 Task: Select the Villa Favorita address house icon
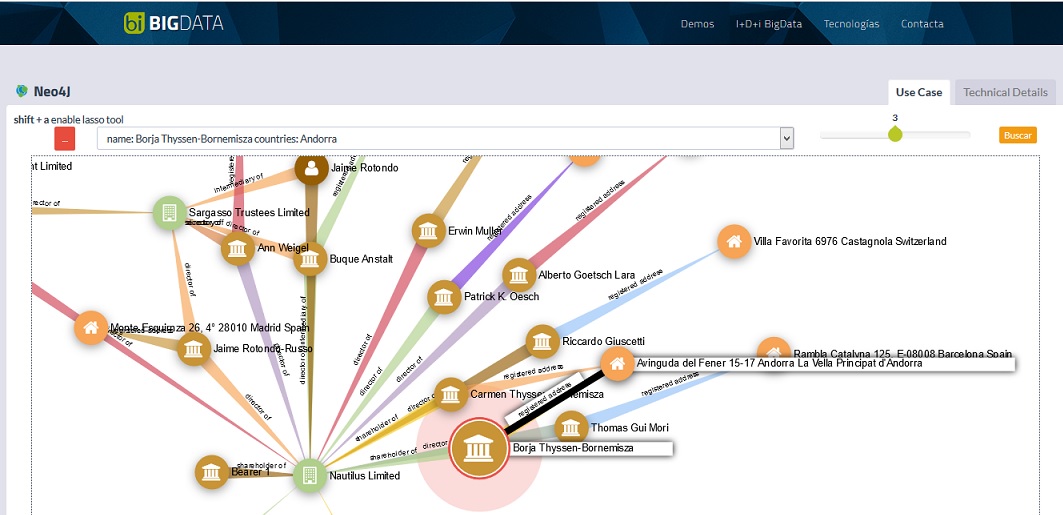tap(734, 241)
